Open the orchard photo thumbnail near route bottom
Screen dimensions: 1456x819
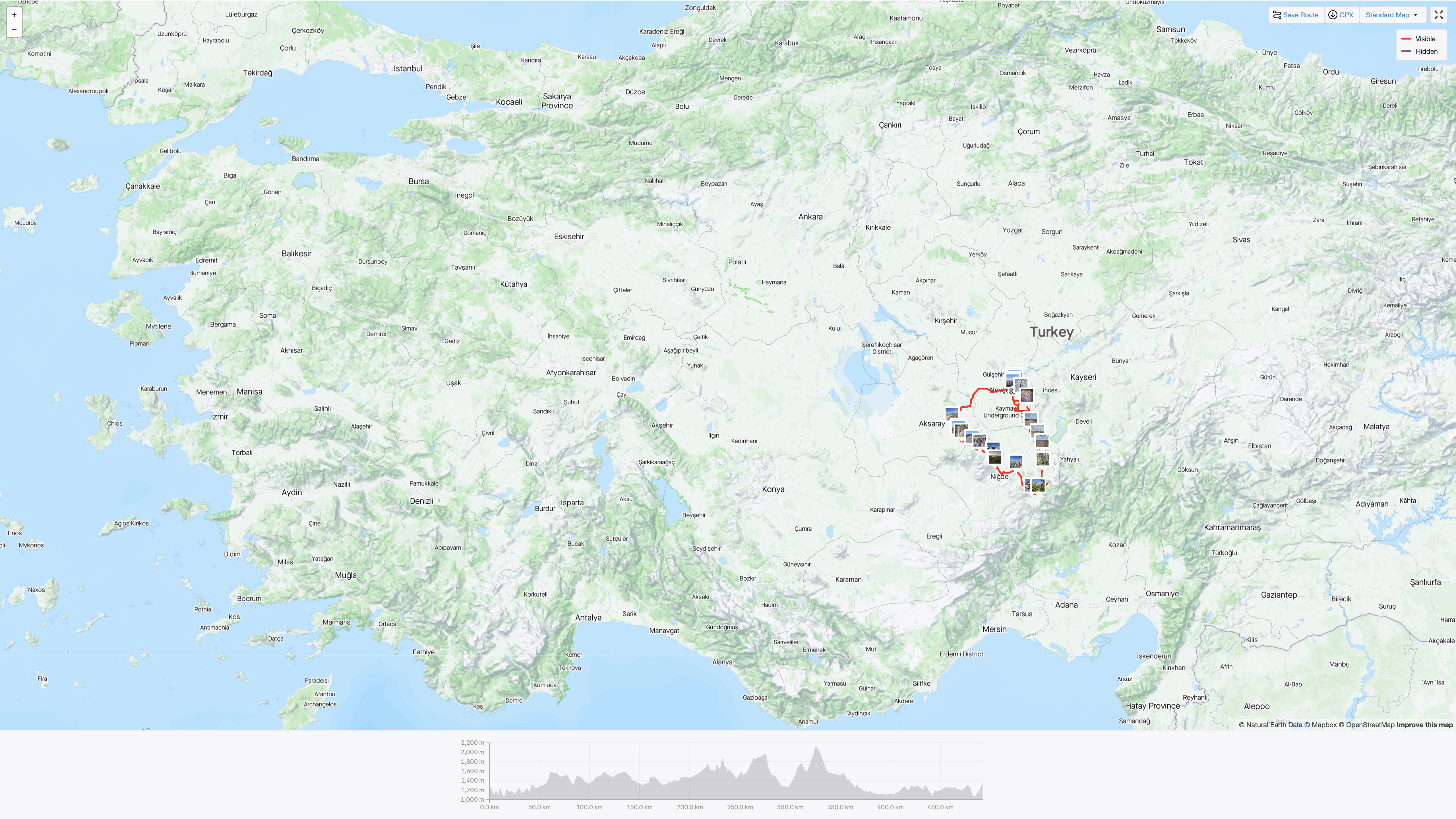tap(1038, 485)
